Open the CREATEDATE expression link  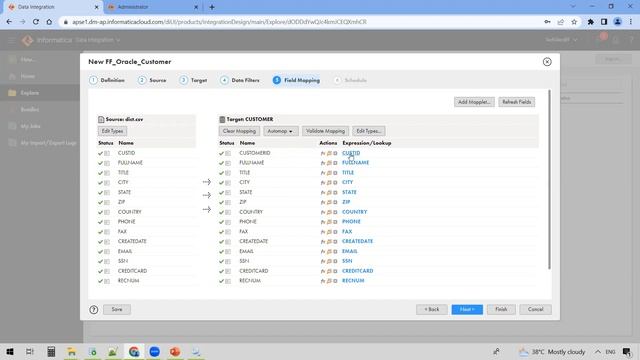tap(358, 242)
